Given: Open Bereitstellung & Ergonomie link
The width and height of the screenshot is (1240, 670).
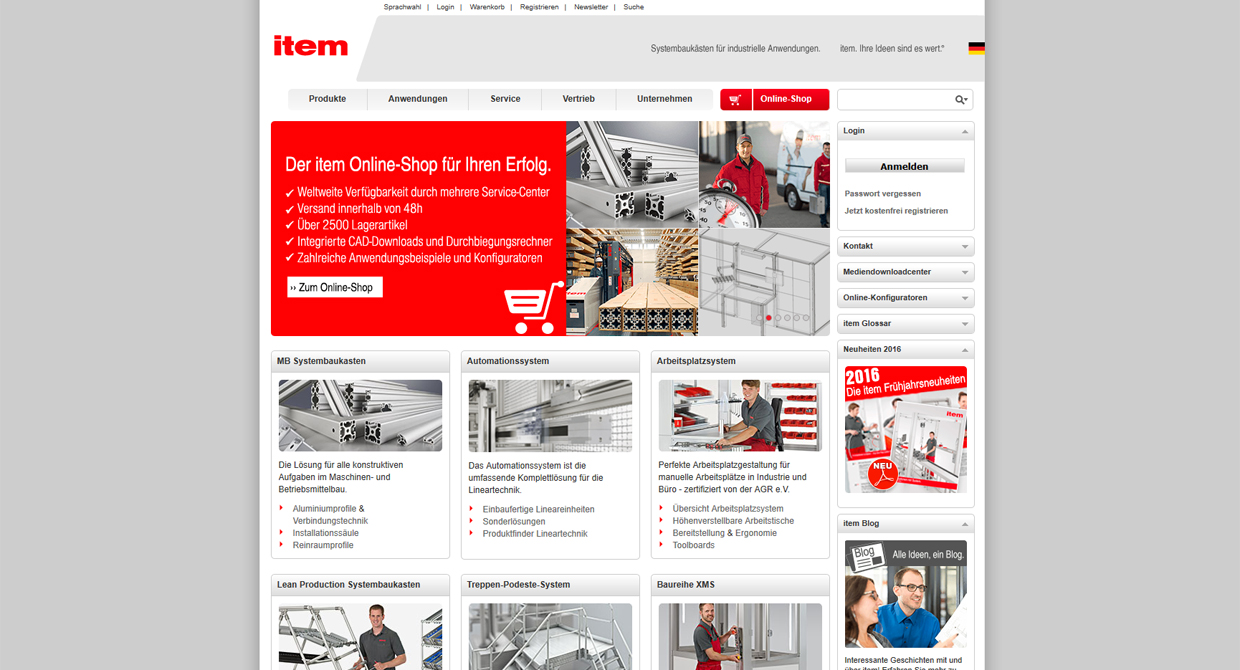Looking at the screenshot, I should 724,533.
